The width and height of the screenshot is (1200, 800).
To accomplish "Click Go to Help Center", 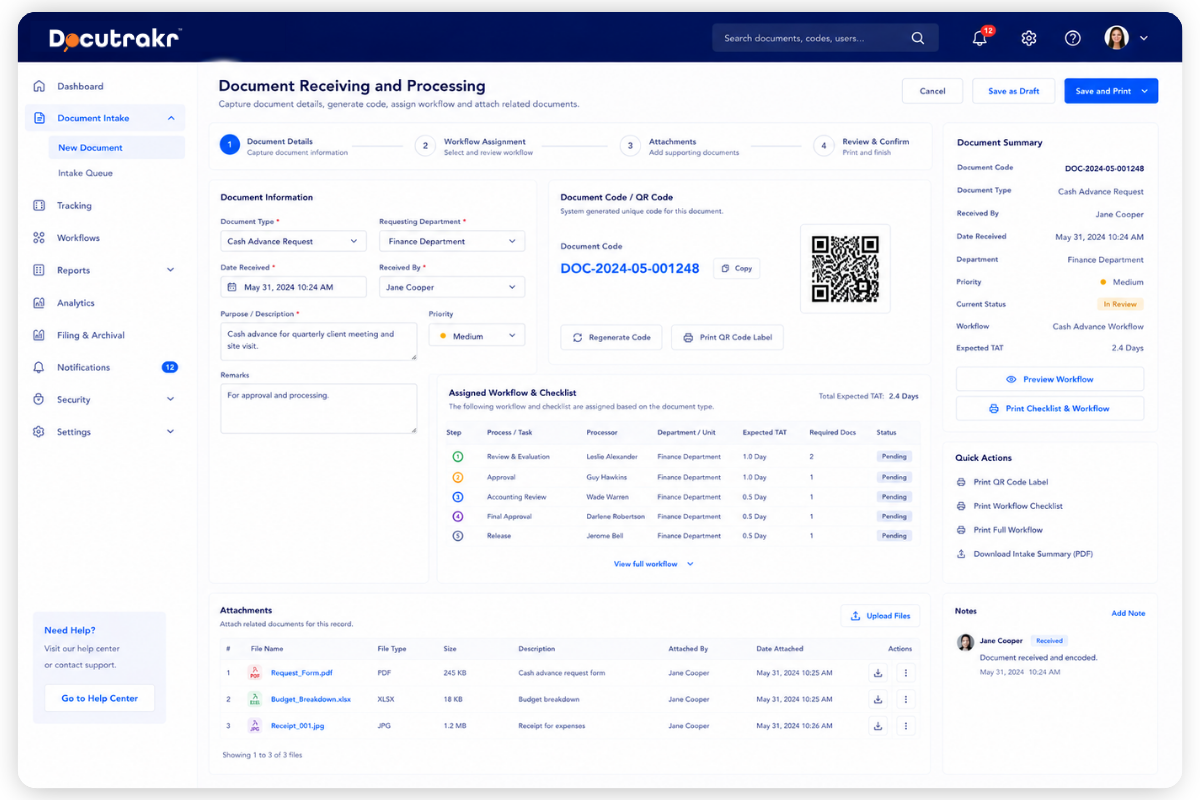I will [99, 698].
